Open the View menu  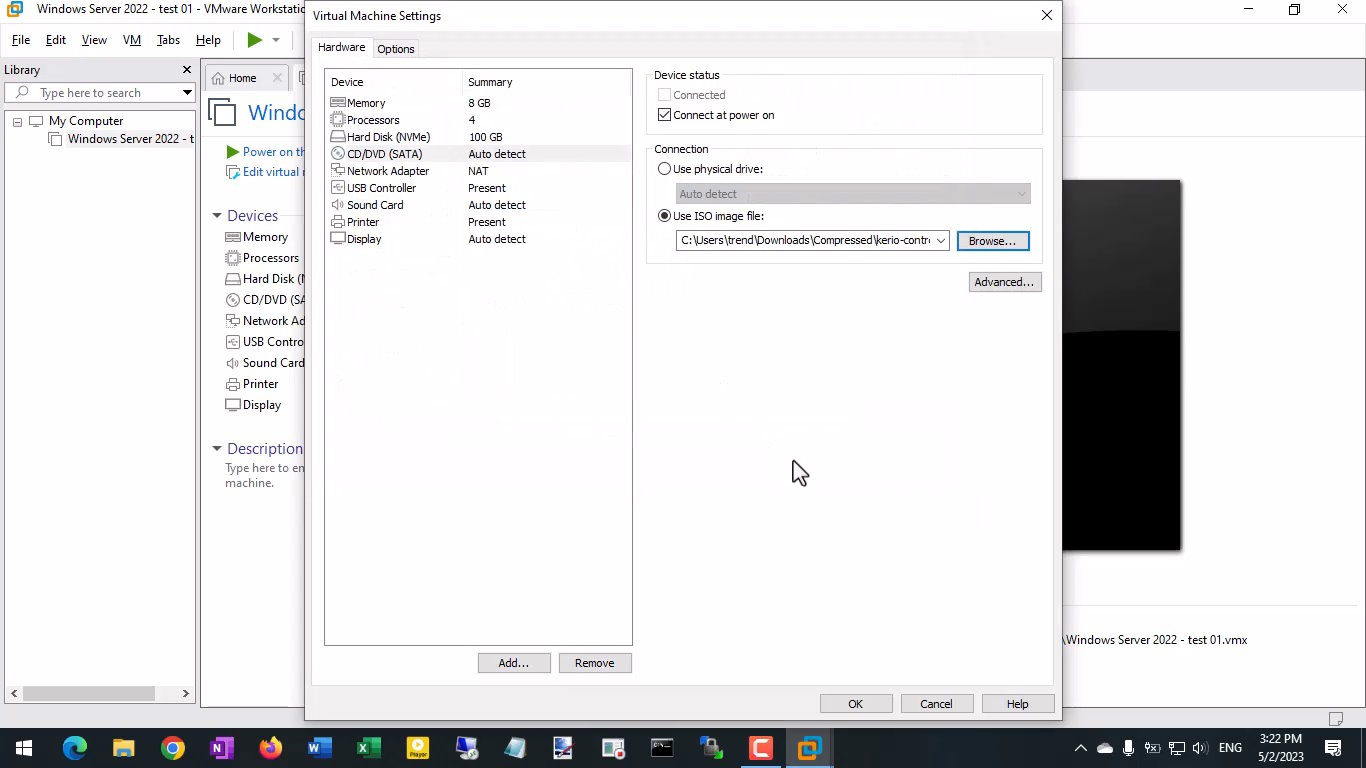pyautogui.click(x=94, y=40)
